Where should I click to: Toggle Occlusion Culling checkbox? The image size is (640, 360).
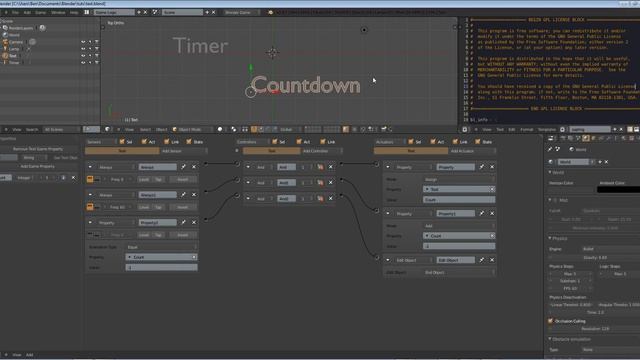(x=551, y=321)
